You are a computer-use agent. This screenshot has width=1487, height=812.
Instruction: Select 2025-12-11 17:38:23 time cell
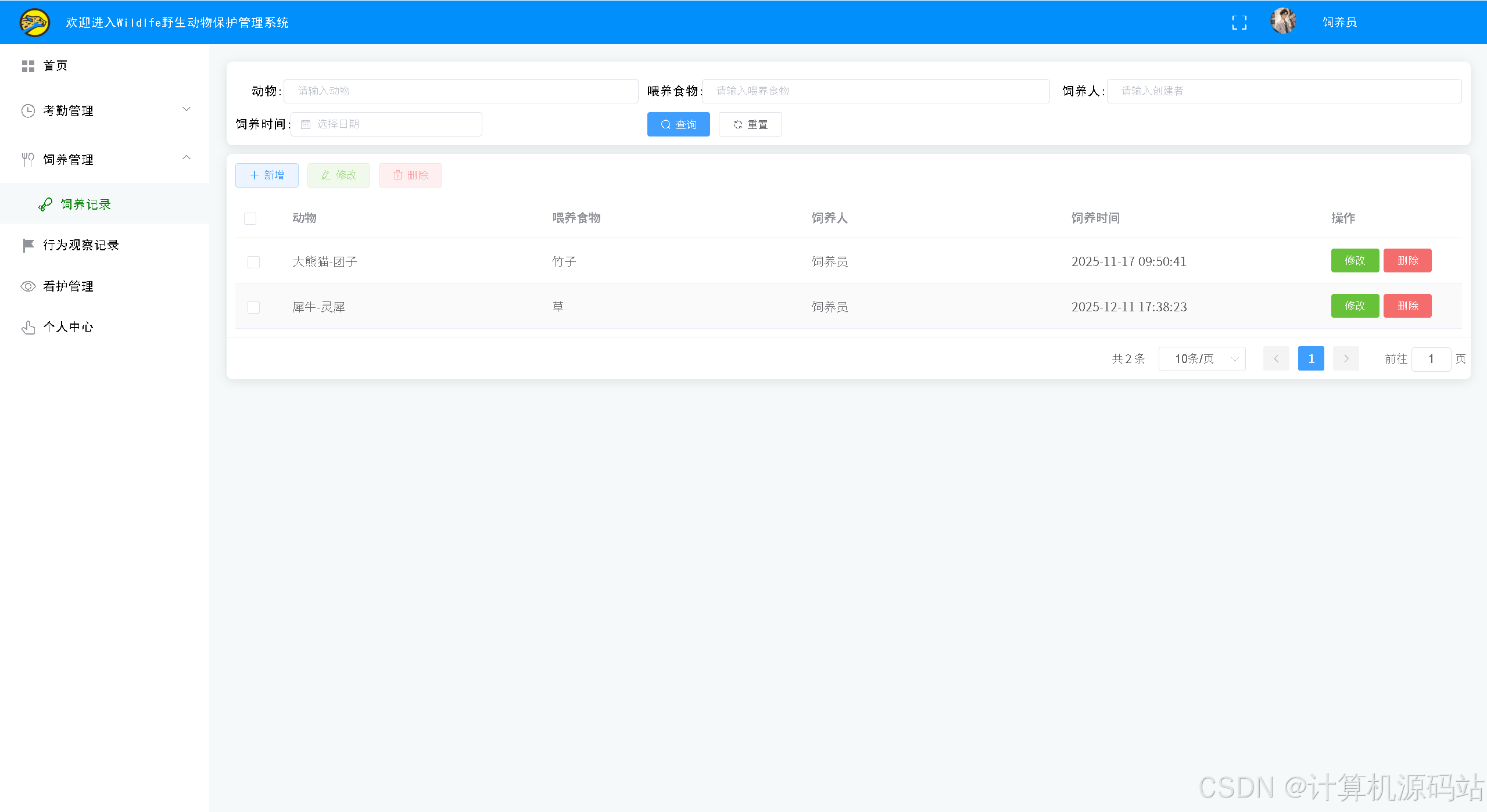(x=1129, y=307)
